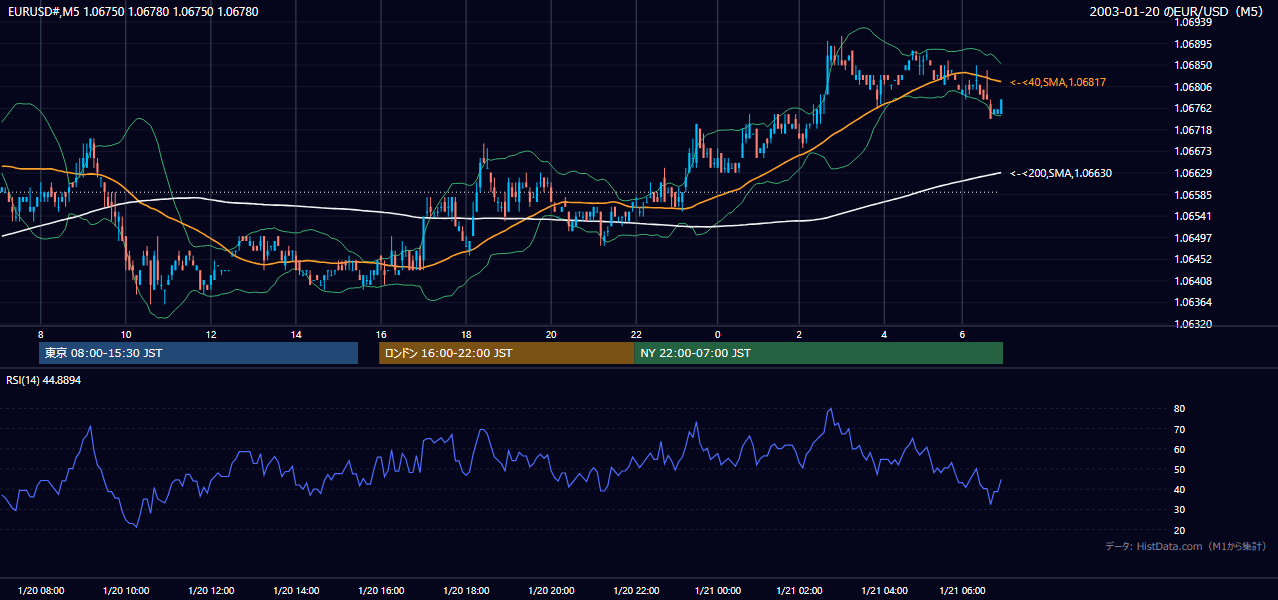This screenshot has width=1278, height=600.
Task: Click the 200 SMA 1.06630 label
Action: click(1061, 173)
